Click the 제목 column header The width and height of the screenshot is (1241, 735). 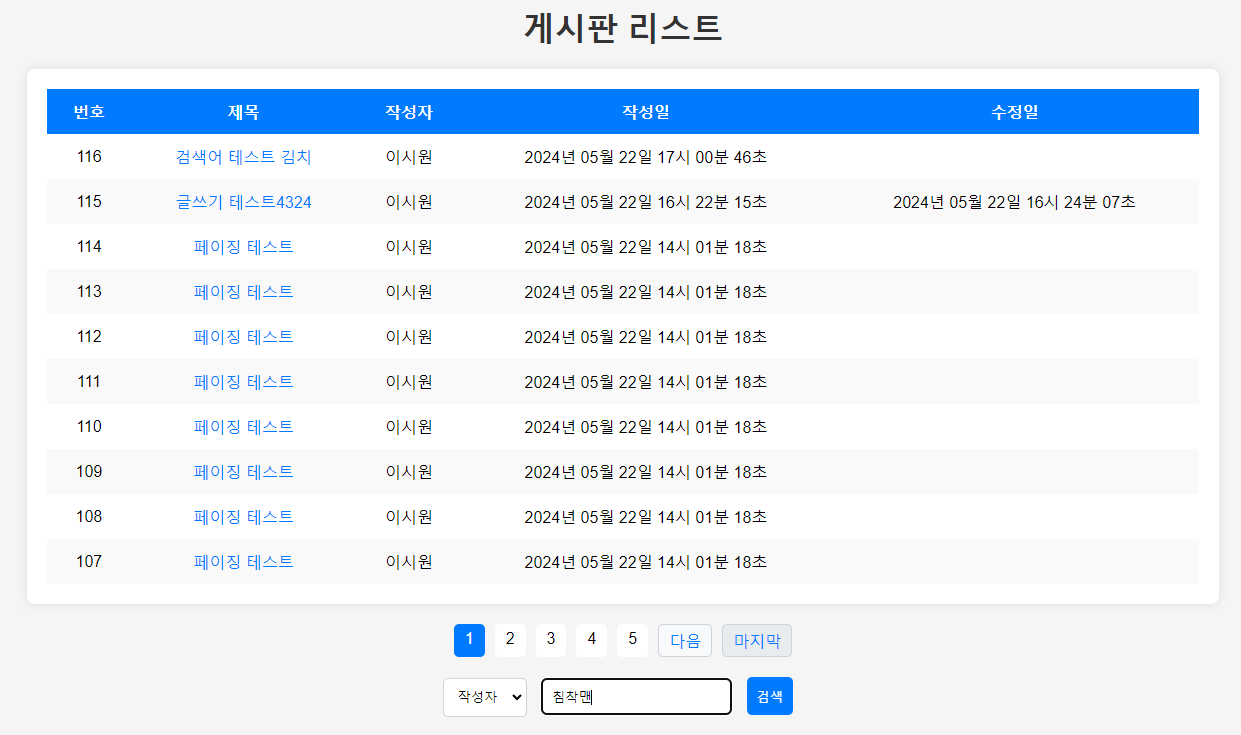click(x=244, y=112)
